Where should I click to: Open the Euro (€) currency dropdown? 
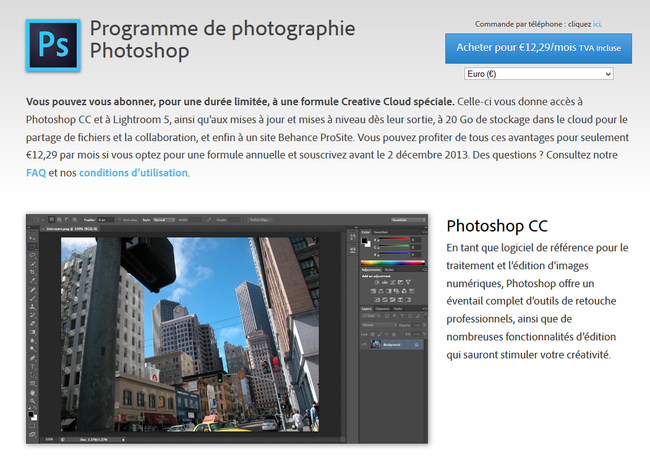click(x=538, y=74)
